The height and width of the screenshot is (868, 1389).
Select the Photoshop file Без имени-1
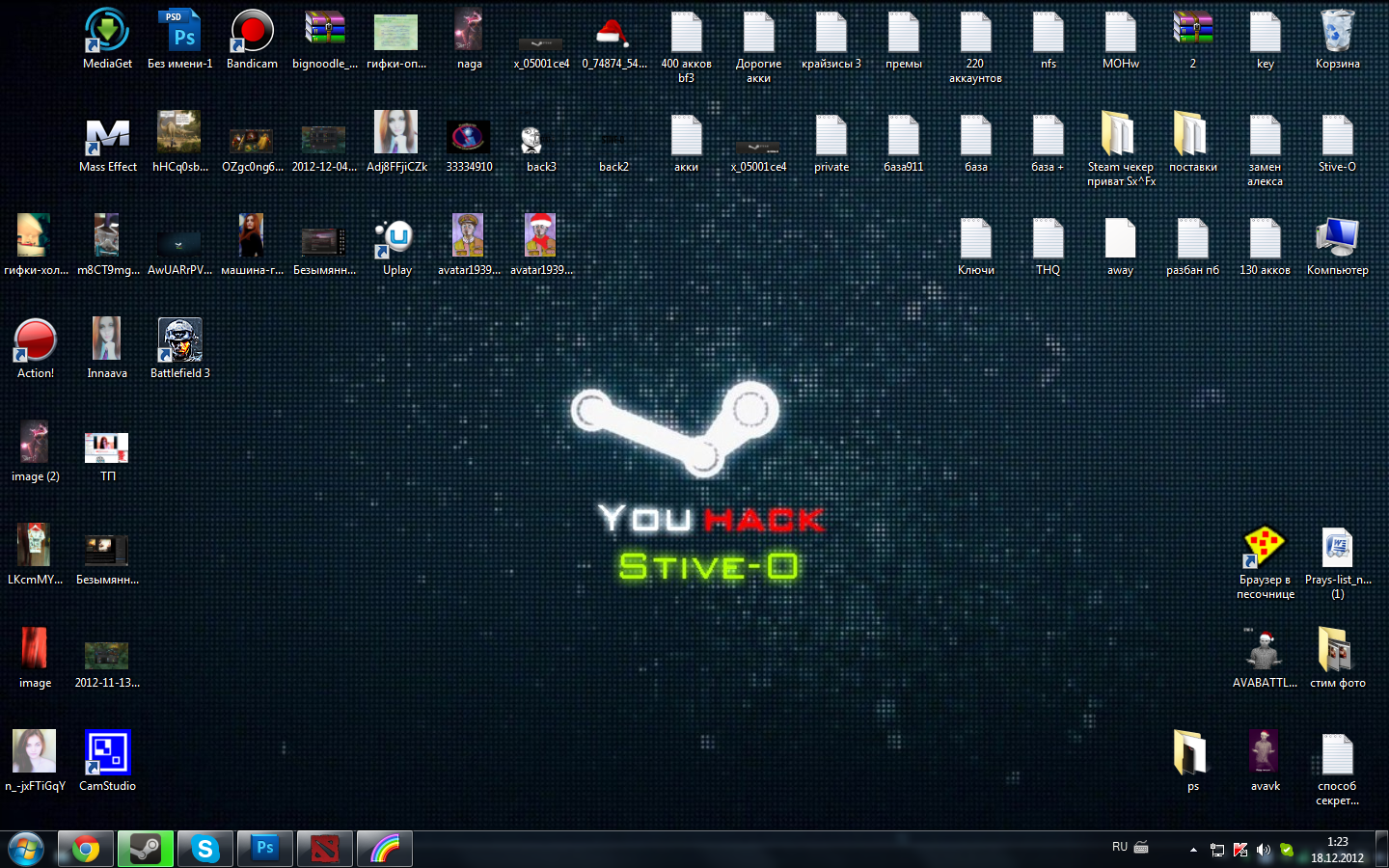coord(179,39)
